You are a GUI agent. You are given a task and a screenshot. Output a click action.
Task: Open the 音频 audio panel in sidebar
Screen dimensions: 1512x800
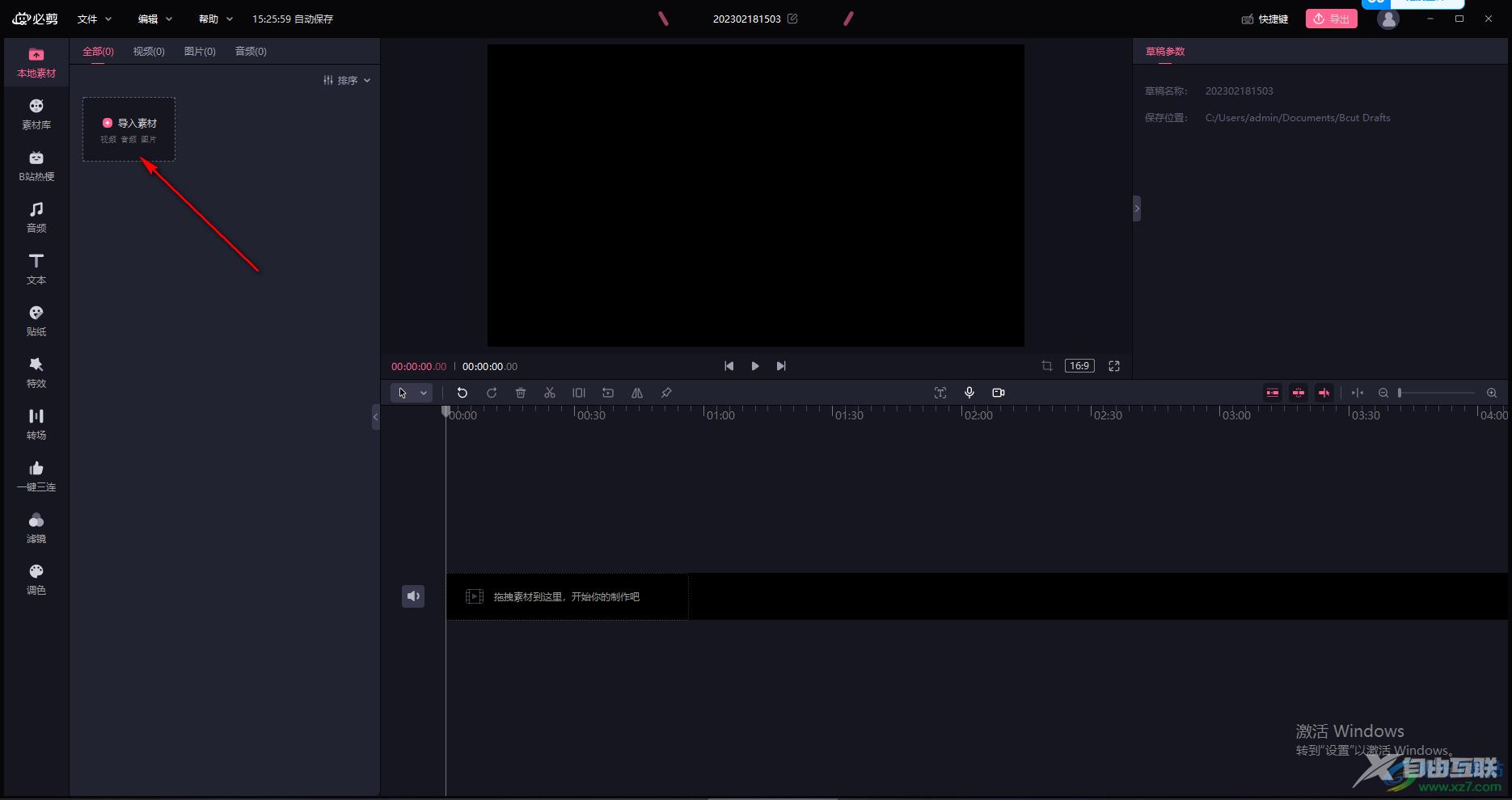(36, 217)
